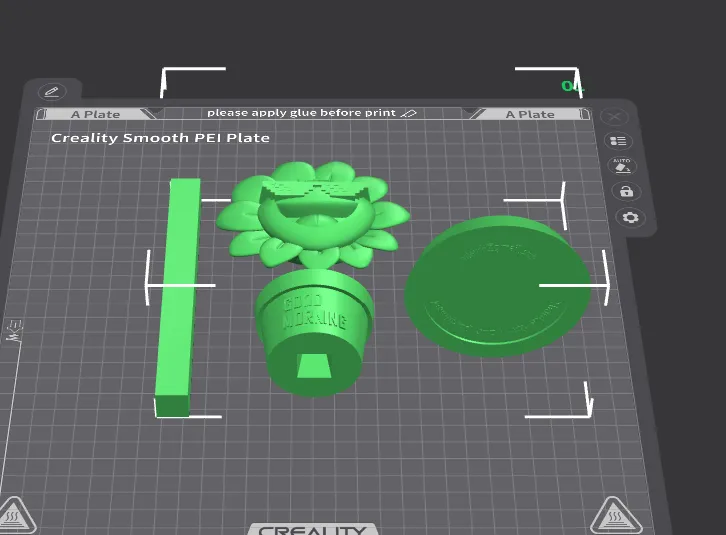Viewport: 726px width, 535px height.
Task: Click the grayed-out remove plate X icon
Action: 614,117
